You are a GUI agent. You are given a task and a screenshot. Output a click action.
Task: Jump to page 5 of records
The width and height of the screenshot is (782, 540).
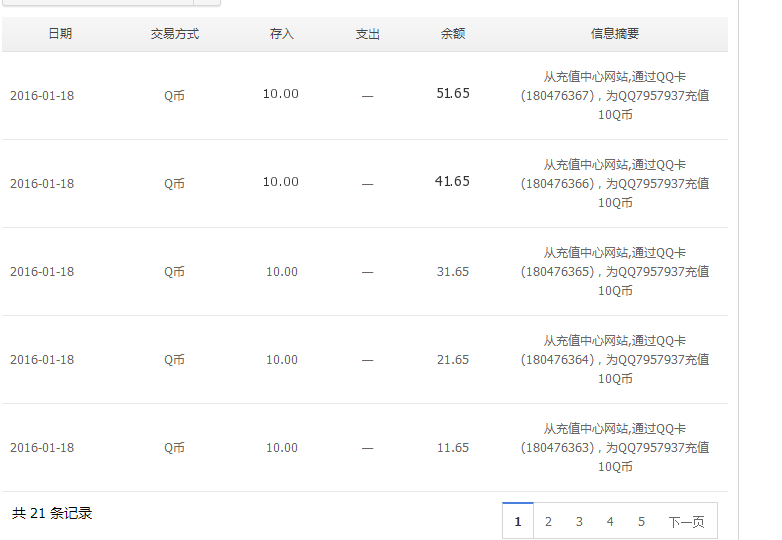[x=641, y=522]
